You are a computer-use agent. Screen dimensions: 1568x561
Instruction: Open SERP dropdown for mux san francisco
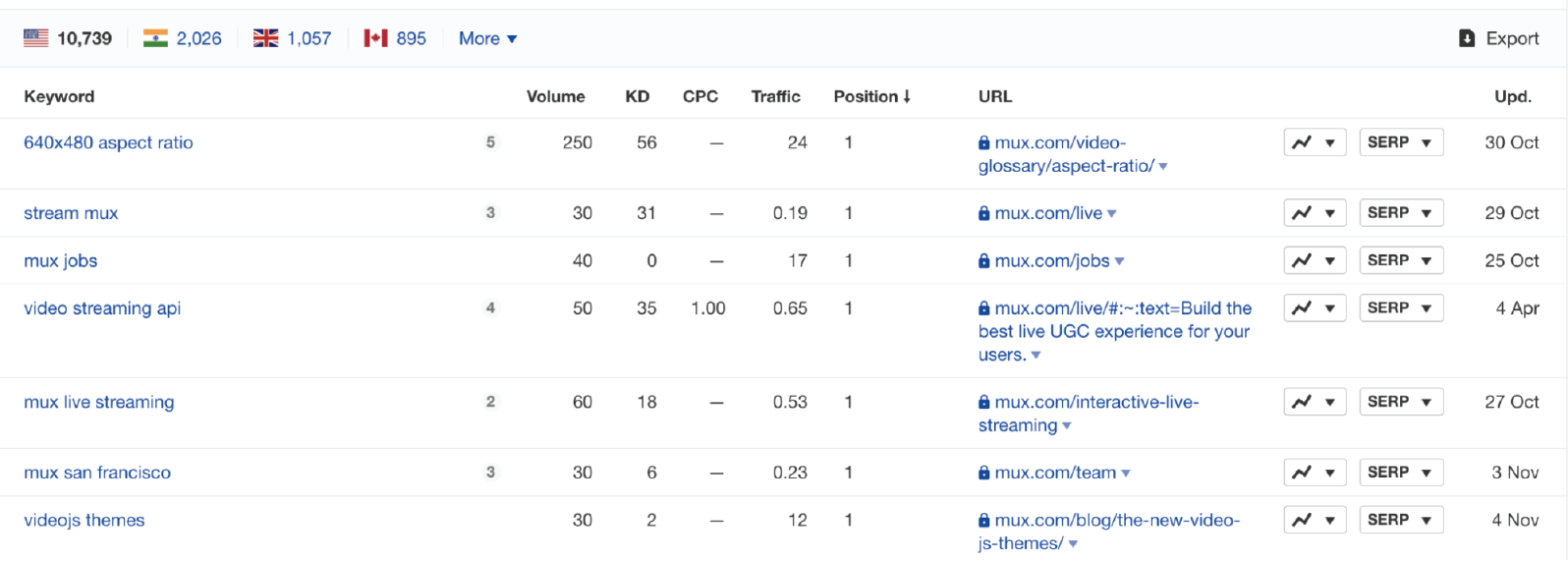tap(1401, 473)
